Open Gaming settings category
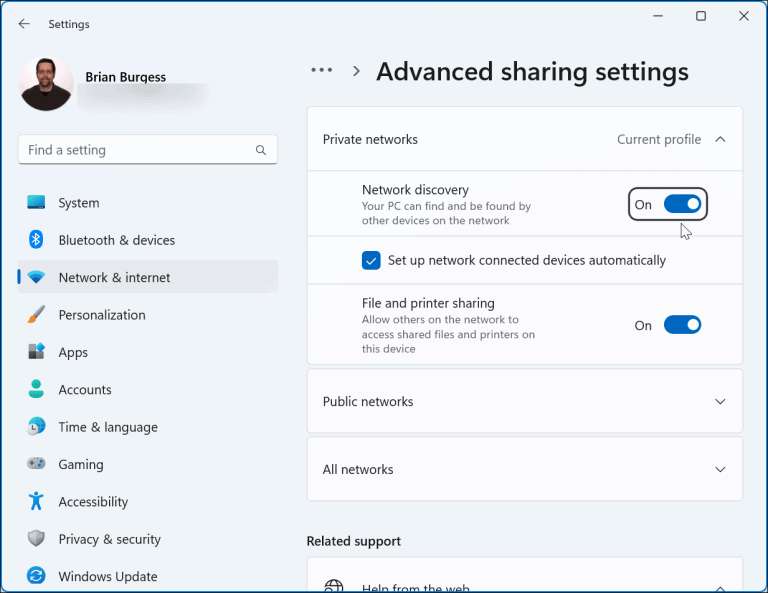The height and width of the screenshot is (593, 768). [147, 464]
